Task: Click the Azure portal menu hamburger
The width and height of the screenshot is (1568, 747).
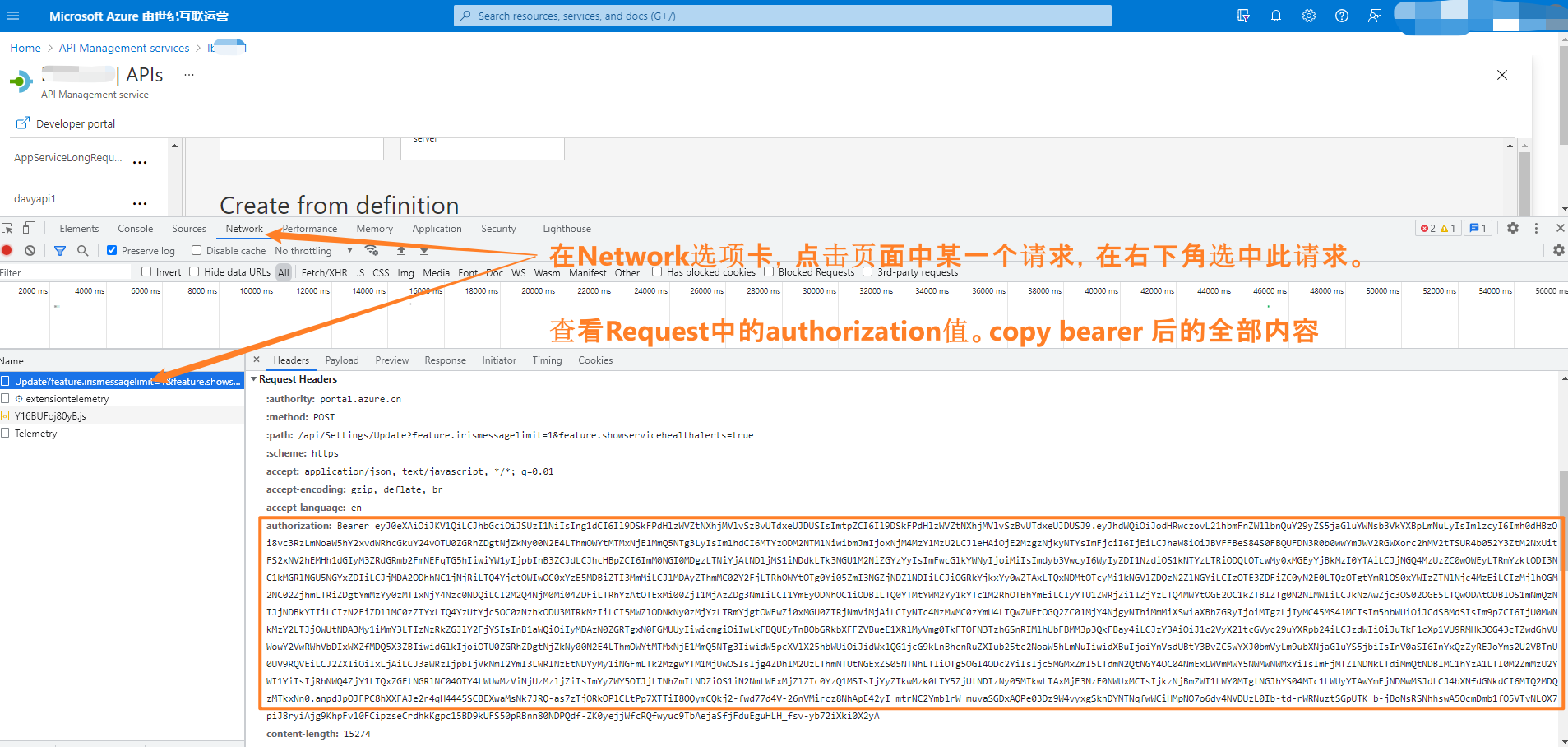Action: pos(13,16)
